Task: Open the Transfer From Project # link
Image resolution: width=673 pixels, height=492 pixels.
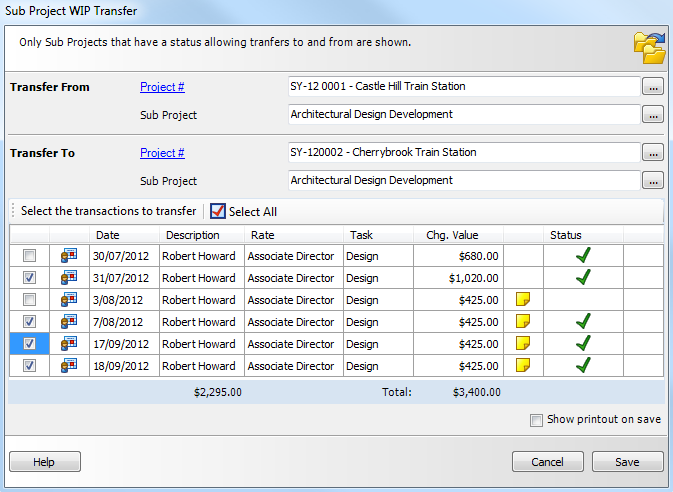Action: coord(162,87)
